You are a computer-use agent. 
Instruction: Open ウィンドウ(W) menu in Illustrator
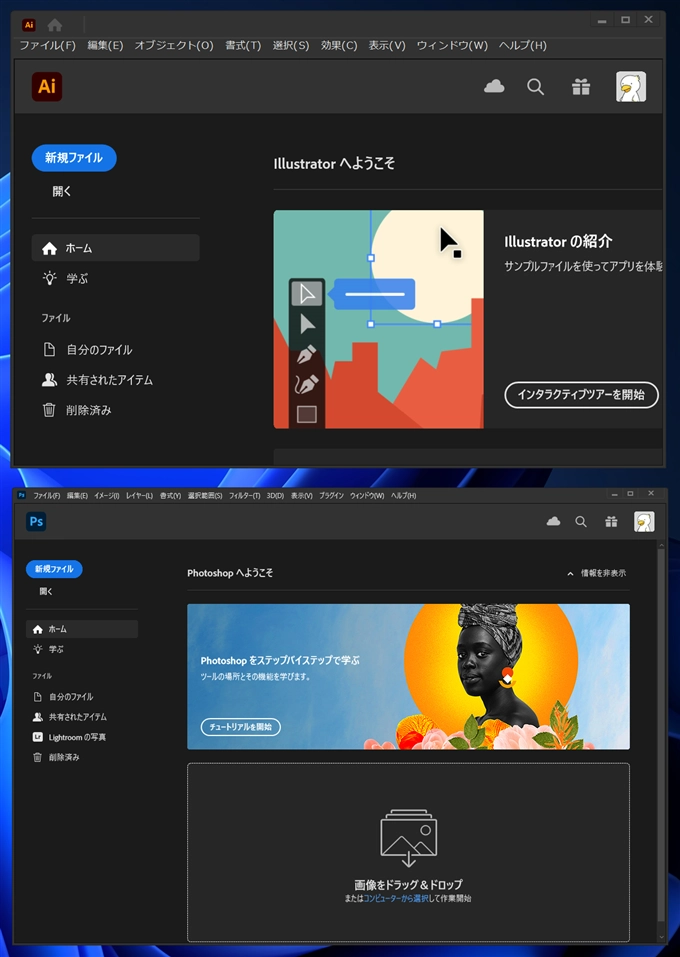pos(452,45)
